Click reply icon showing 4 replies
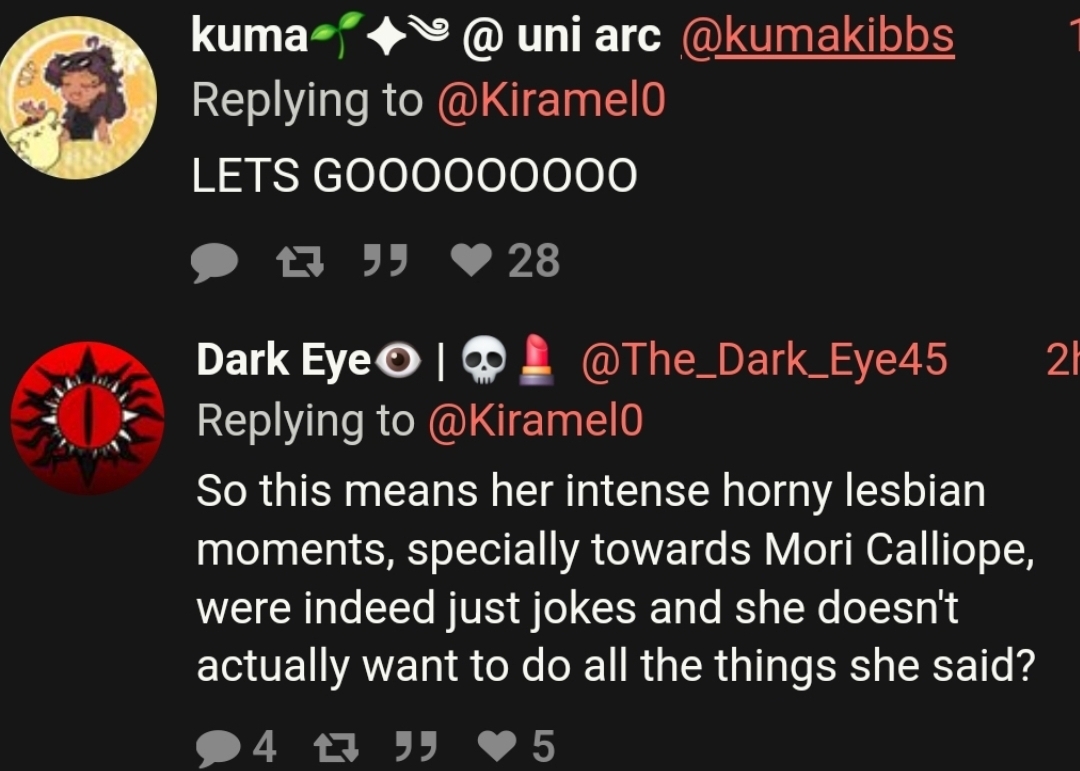The height and width of the screenshot is (771, 1080). (219, 748)
